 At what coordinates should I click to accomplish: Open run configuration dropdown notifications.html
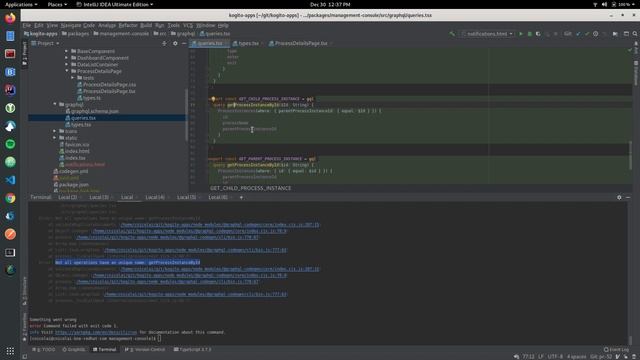pos(487,34)
